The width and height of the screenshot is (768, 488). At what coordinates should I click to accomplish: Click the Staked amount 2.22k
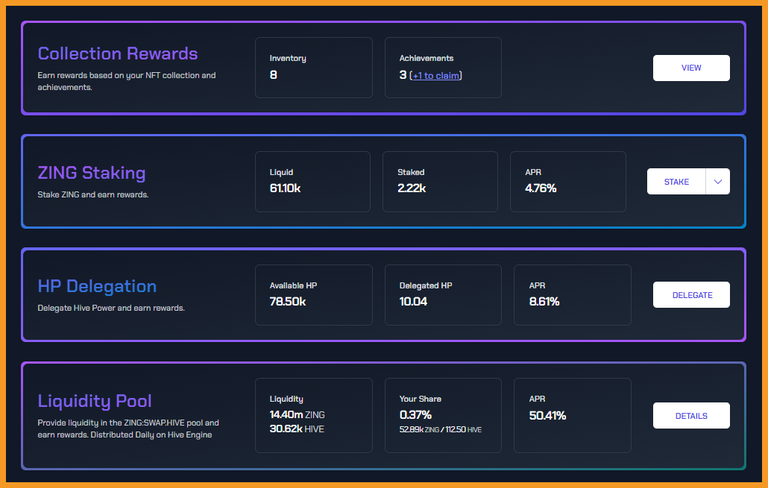click(x=412, y=188)
